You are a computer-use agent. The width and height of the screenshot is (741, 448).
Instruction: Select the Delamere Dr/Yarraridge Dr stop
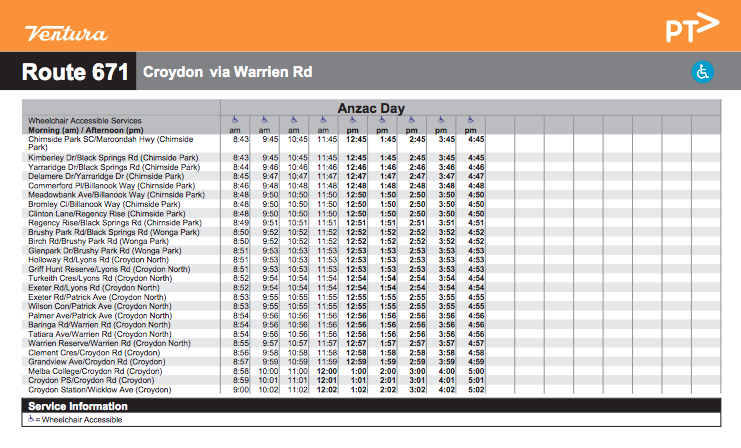coord(106,176)
